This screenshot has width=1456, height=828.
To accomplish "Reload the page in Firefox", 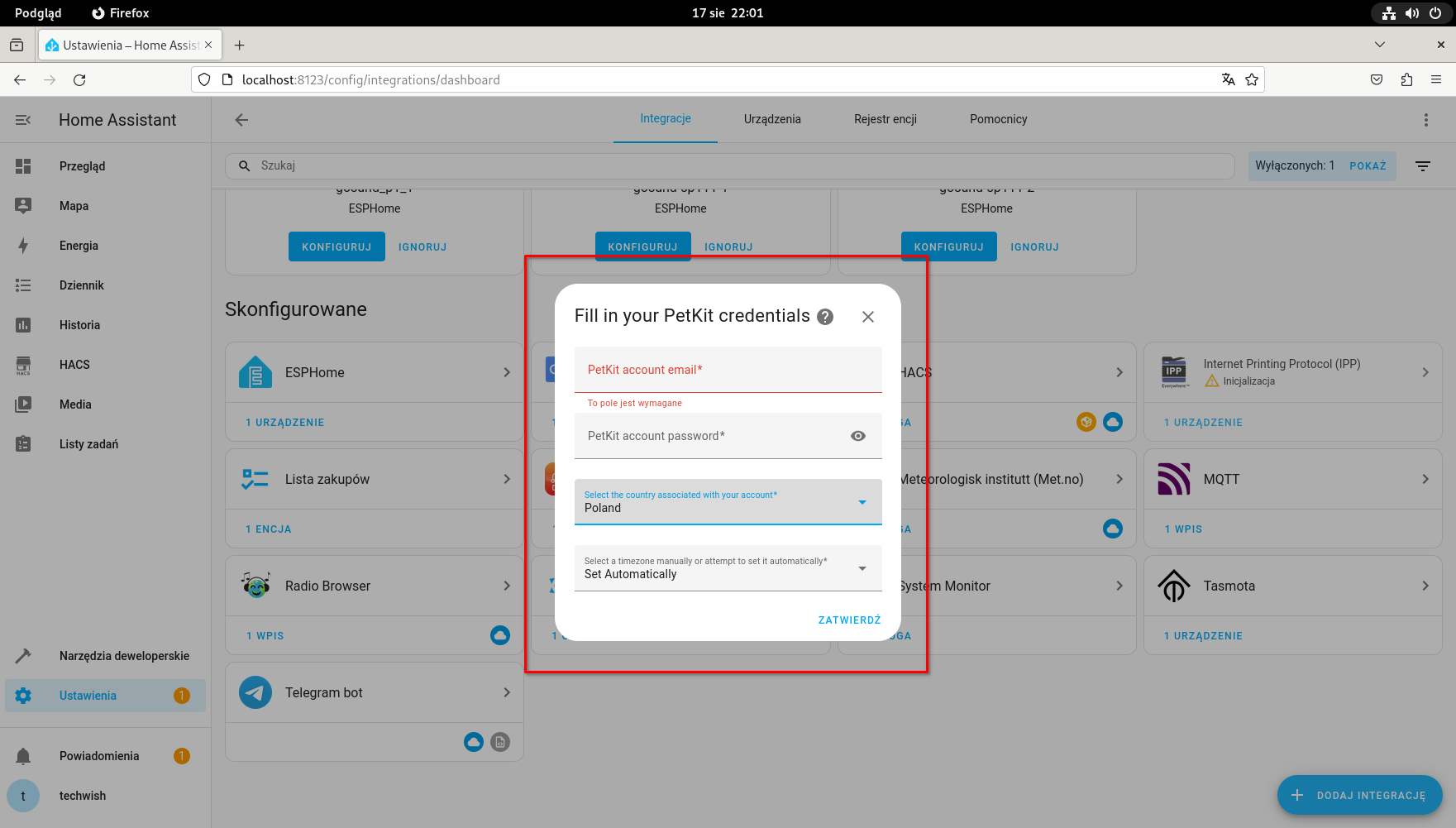I will tap(79, 80).
